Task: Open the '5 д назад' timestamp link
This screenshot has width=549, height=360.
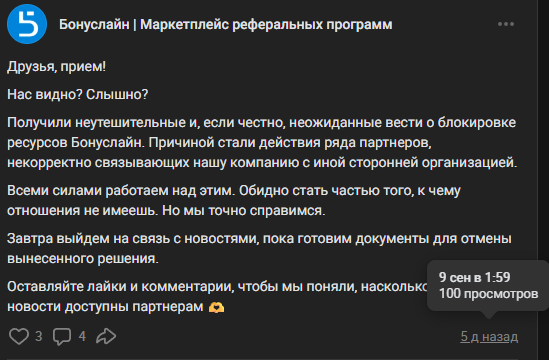Action: 489,337
